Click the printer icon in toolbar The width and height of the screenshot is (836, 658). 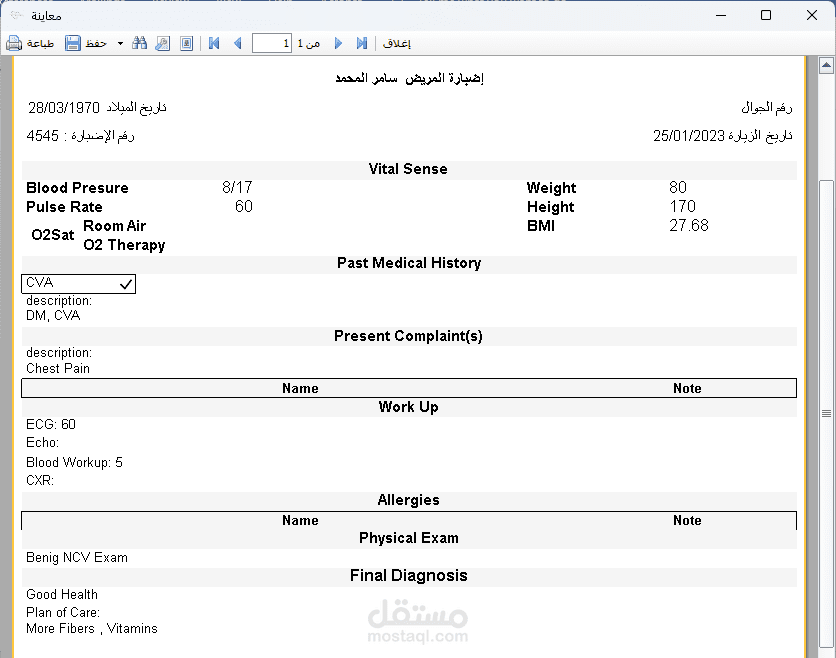point(14,43)
